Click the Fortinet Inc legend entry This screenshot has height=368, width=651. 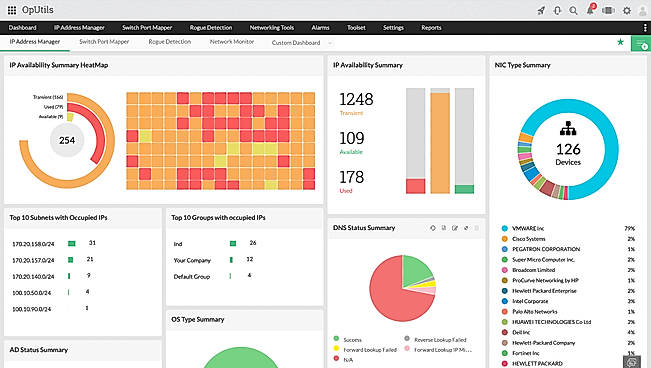click(x=521, y=353)
